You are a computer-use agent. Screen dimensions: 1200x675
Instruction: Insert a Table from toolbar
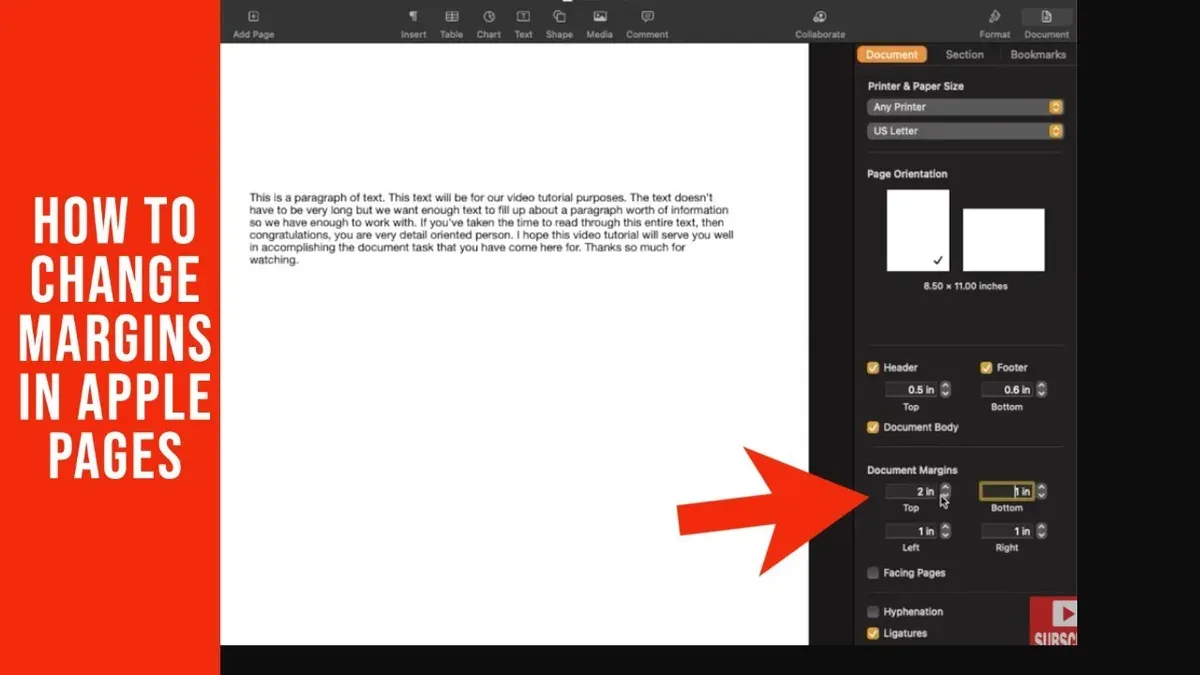452,17
